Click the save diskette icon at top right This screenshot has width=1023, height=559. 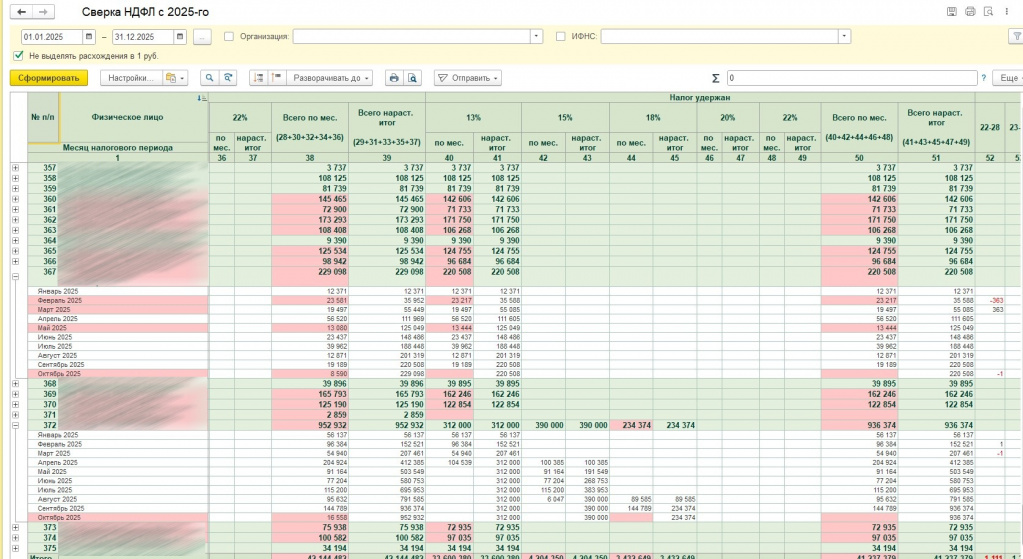click(951, 11)
